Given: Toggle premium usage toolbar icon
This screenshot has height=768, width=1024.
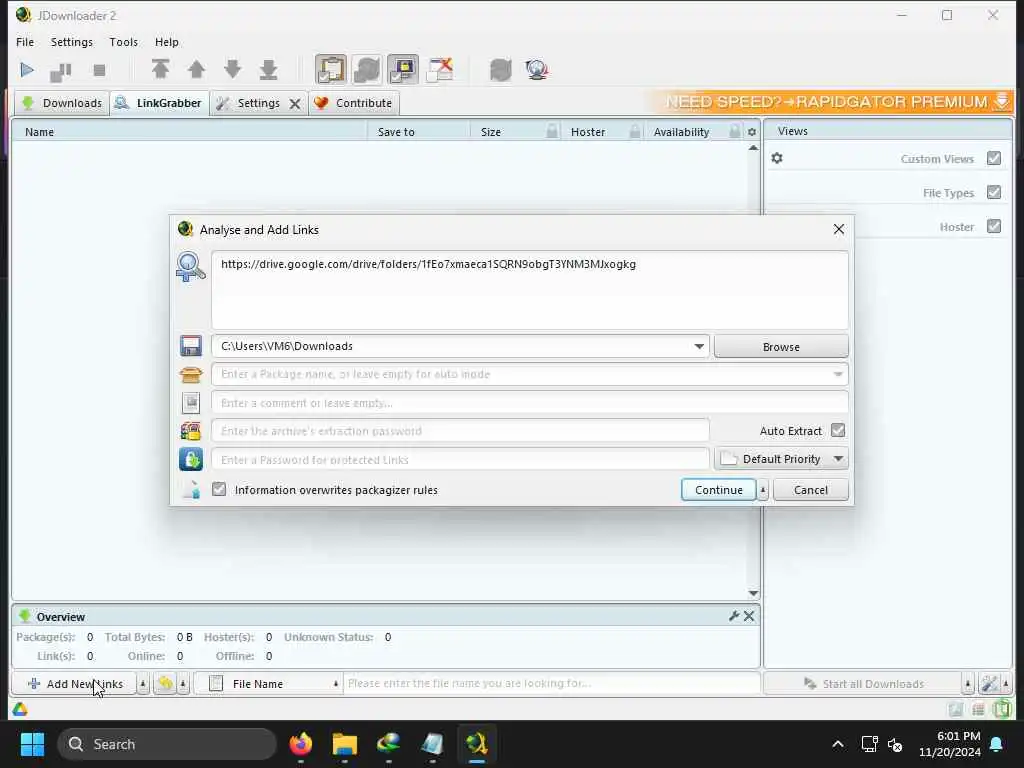Looking at the screenshot, I should pyautogui.click(x=403, y=69).
